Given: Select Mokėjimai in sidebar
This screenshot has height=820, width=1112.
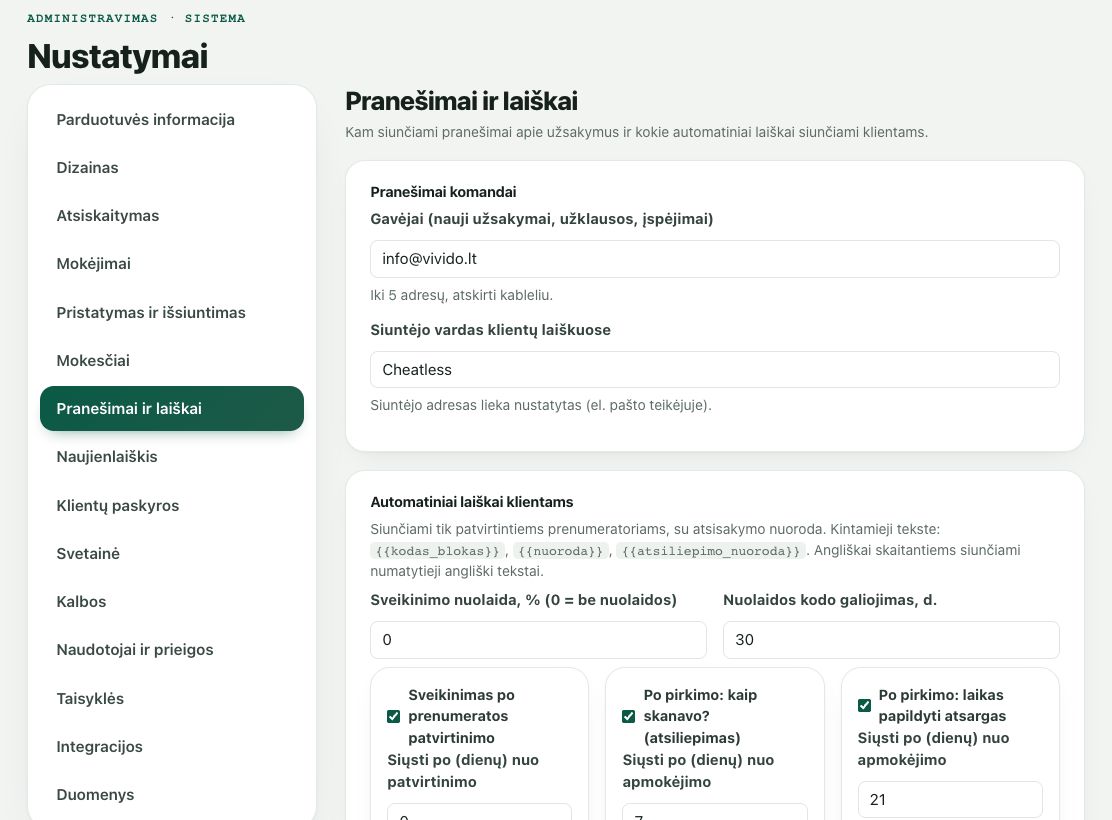Looking at the screenshot, I should pos(172,264).
